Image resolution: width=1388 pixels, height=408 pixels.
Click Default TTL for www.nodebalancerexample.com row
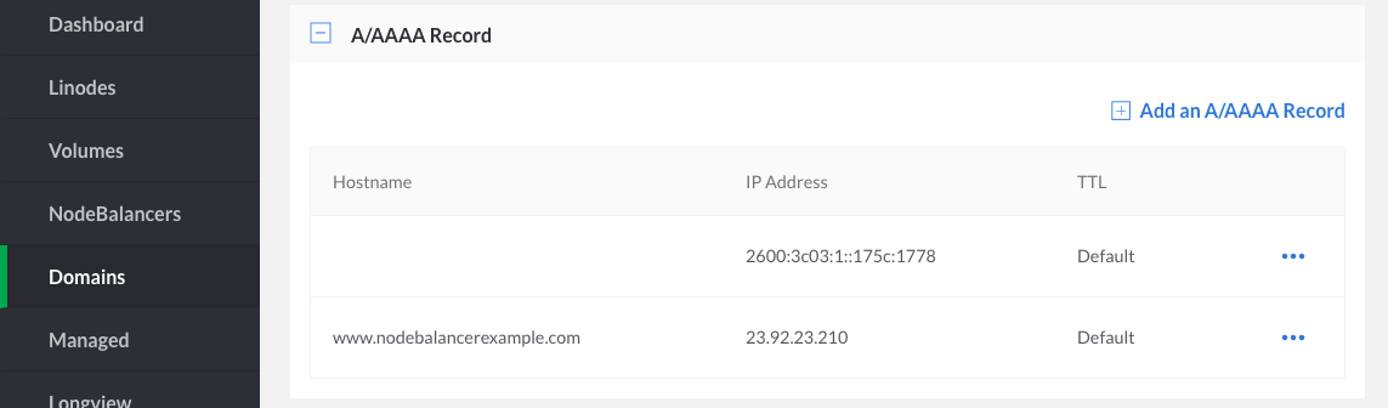(x=1105, y=337)
